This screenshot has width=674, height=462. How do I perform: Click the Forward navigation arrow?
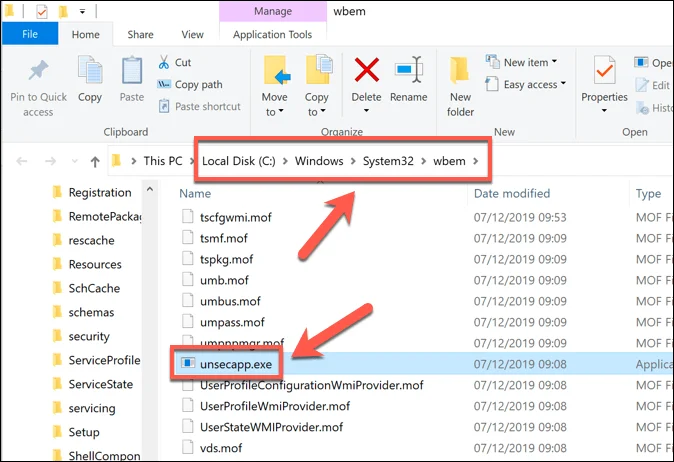[x=50, y=161]
